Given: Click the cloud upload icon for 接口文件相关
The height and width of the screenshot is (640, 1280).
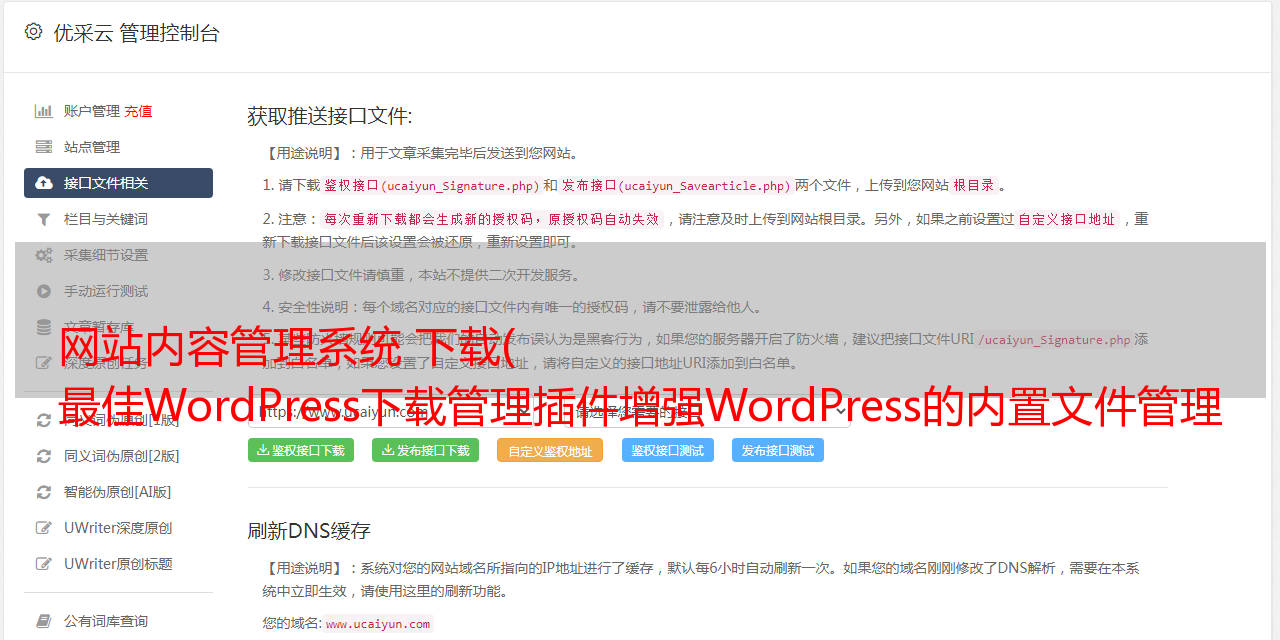Looking at the screenshot, I should pyautogui.click(x=44, y=183).
